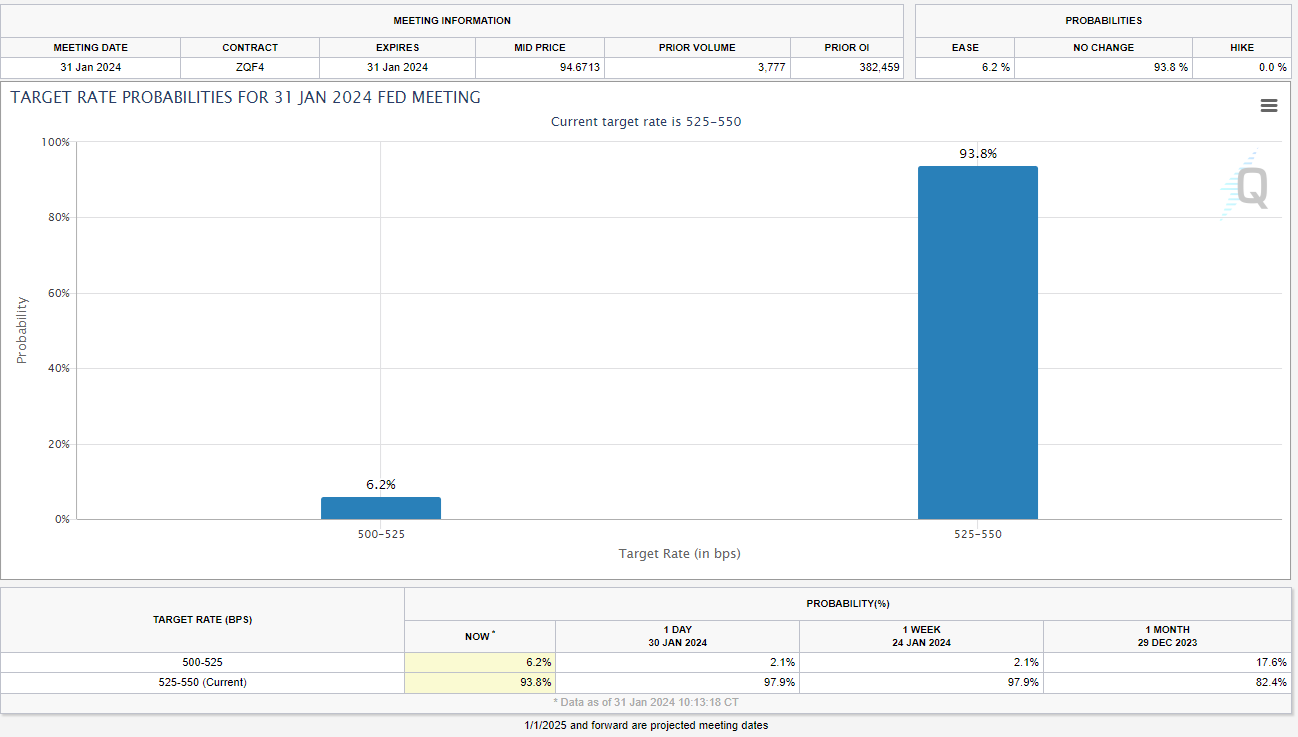The width and height of the screenshot is (1298, 737).
Task: Click the CONTRACT column header
Action: [250, 48]
